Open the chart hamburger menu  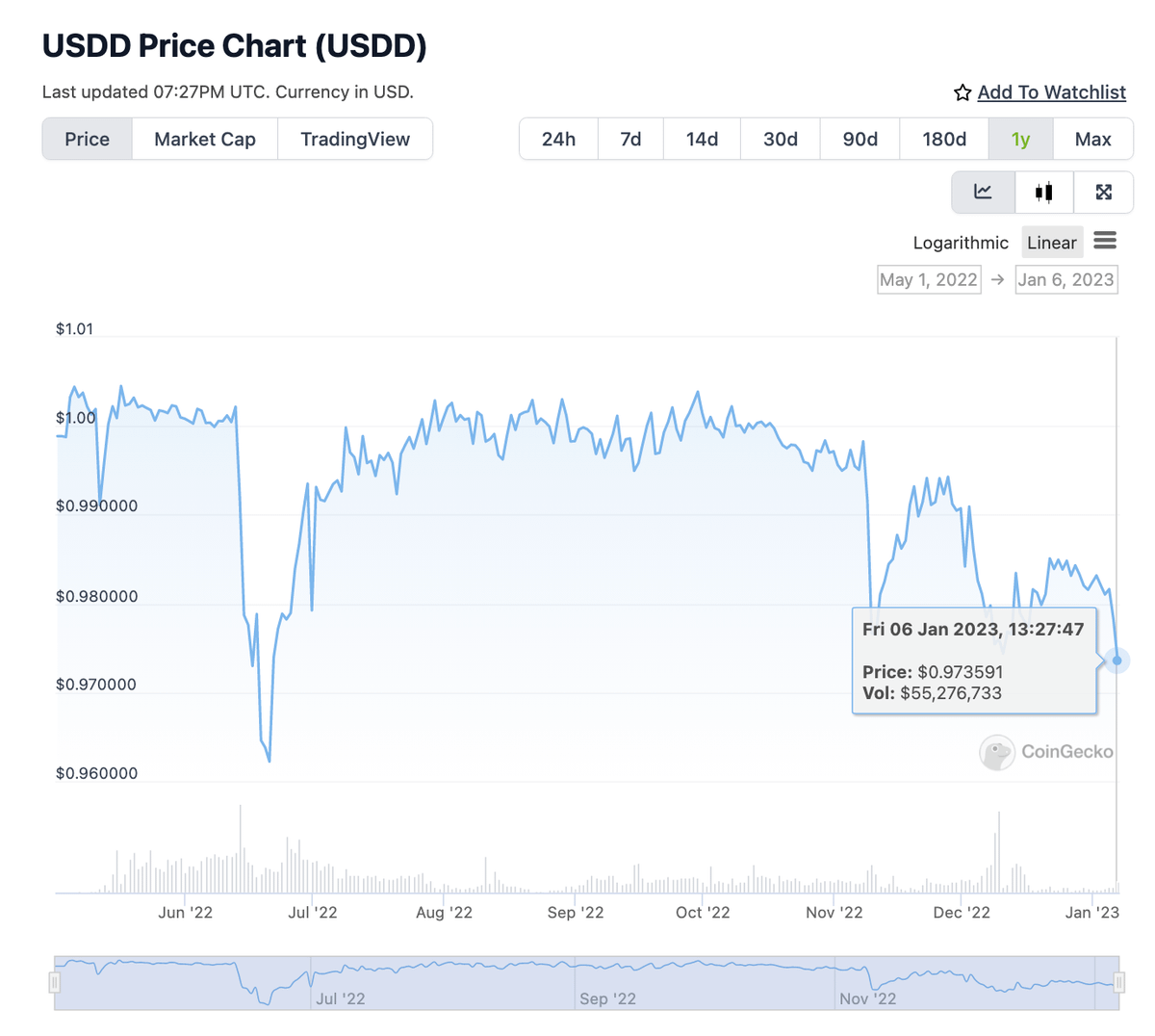point(1105,241)
